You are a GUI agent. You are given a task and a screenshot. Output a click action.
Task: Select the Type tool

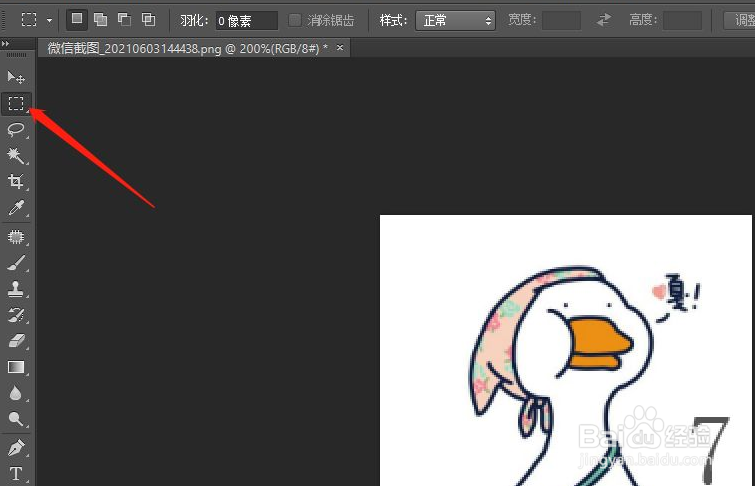(16, 473)
